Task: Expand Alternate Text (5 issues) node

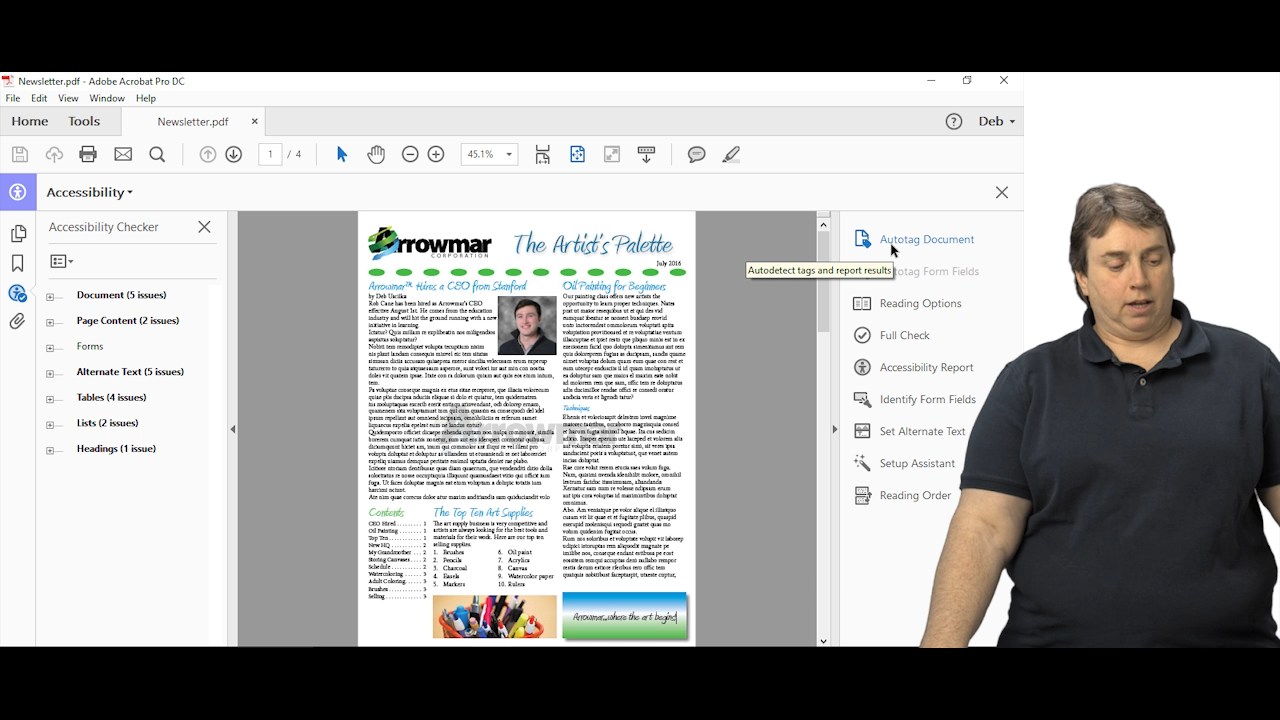Action: (50, 373)
